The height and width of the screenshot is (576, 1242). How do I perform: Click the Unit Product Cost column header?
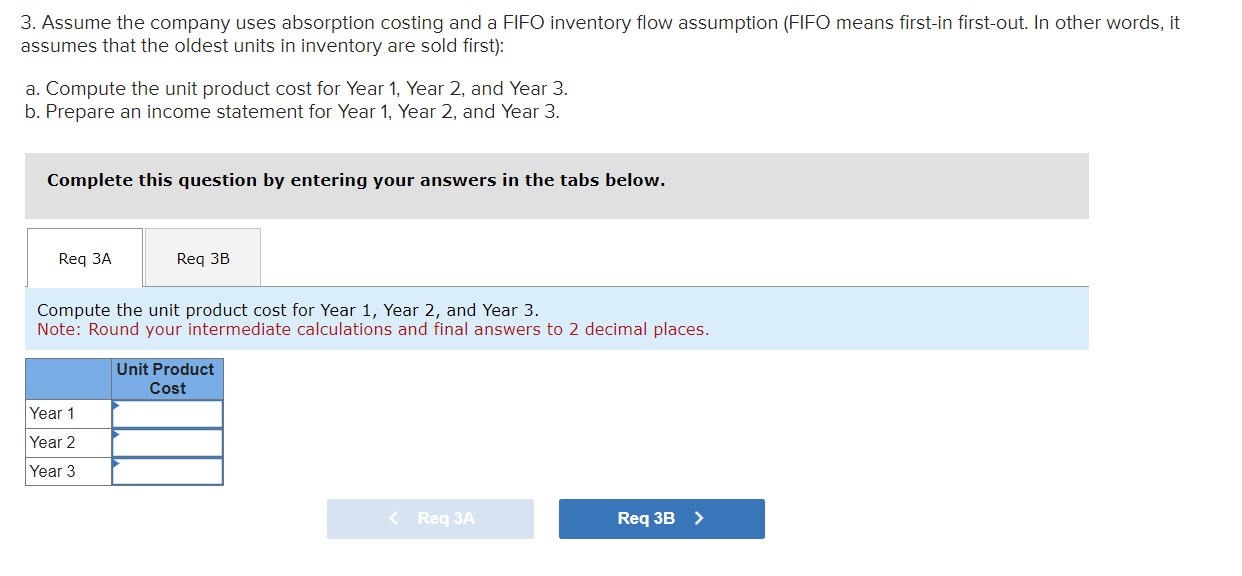(166, 379)
